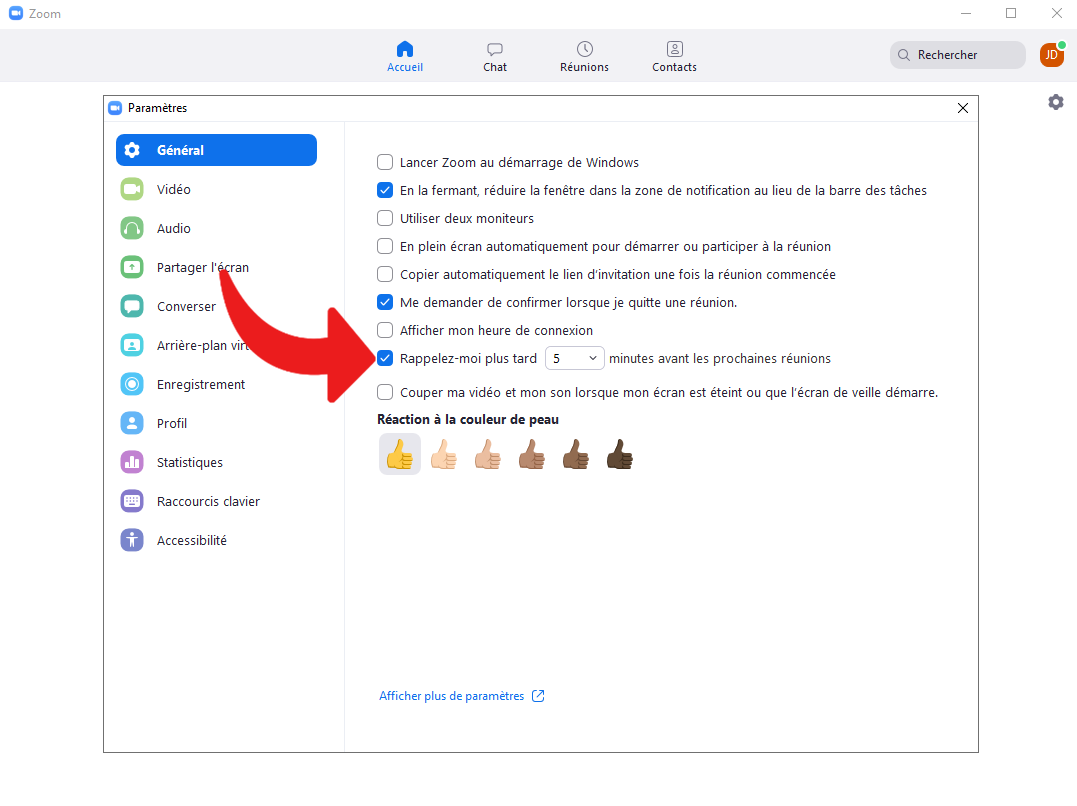The height and width of the screenshot is (806, 1077).
Task: Click the Rechercher search field
Action: pos(957,55)
